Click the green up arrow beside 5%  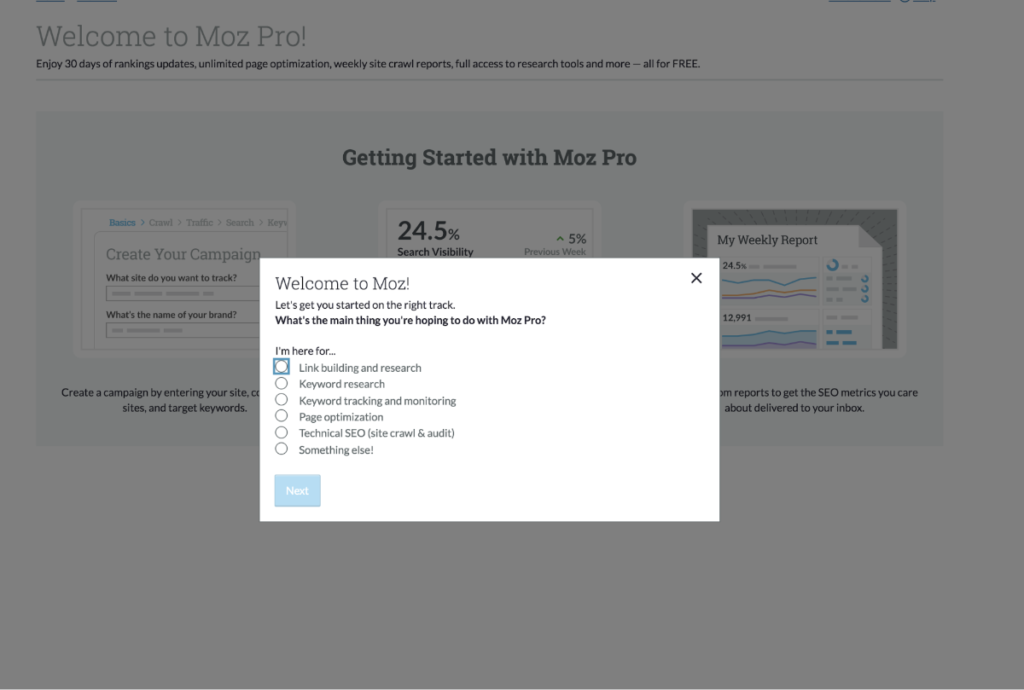point(560,239)
